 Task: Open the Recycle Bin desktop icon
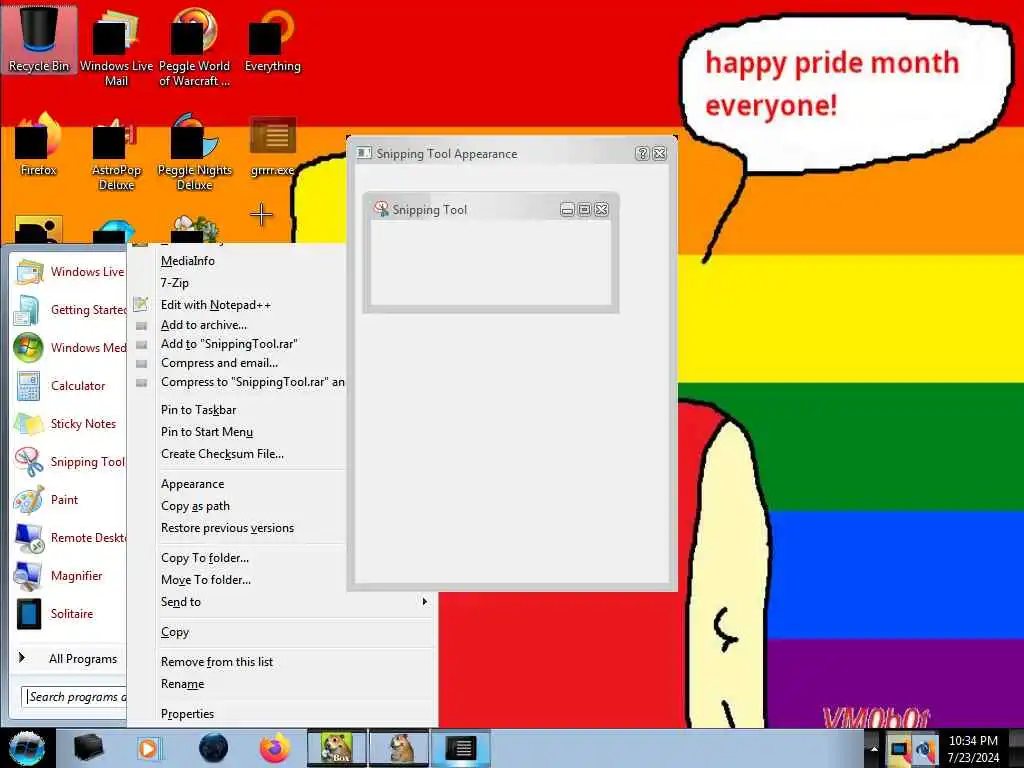[x=39, y=39]
